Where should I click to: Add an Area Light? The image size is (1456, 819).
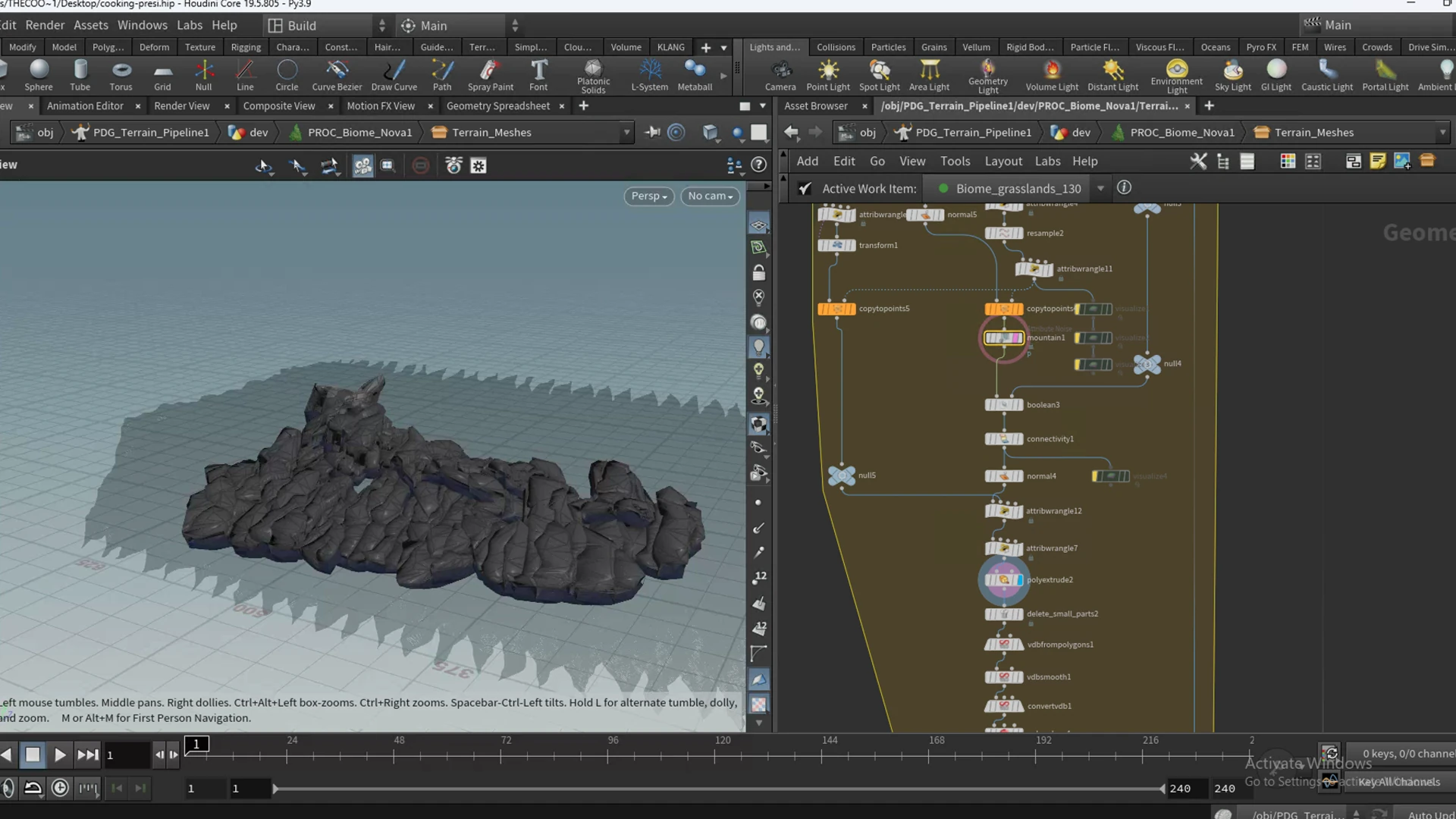click(929, 76)
